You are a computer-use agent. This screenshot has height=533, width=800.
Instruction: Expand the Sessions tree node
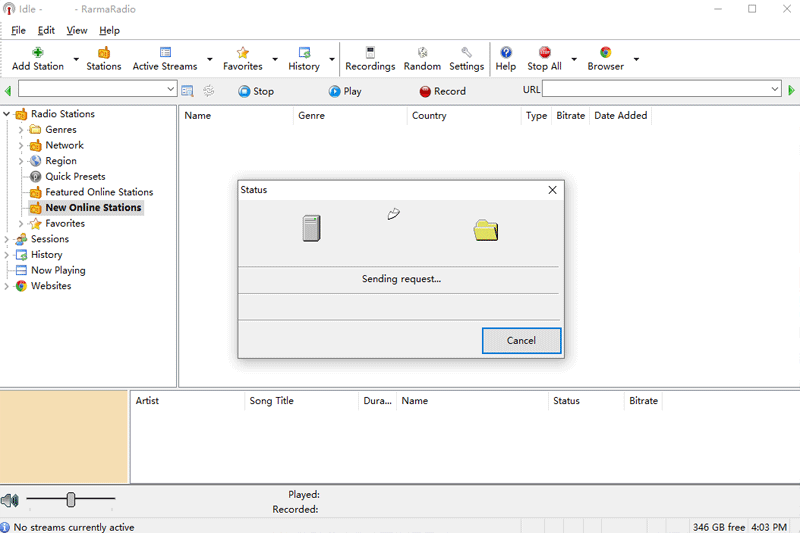(x=7, y=239)
